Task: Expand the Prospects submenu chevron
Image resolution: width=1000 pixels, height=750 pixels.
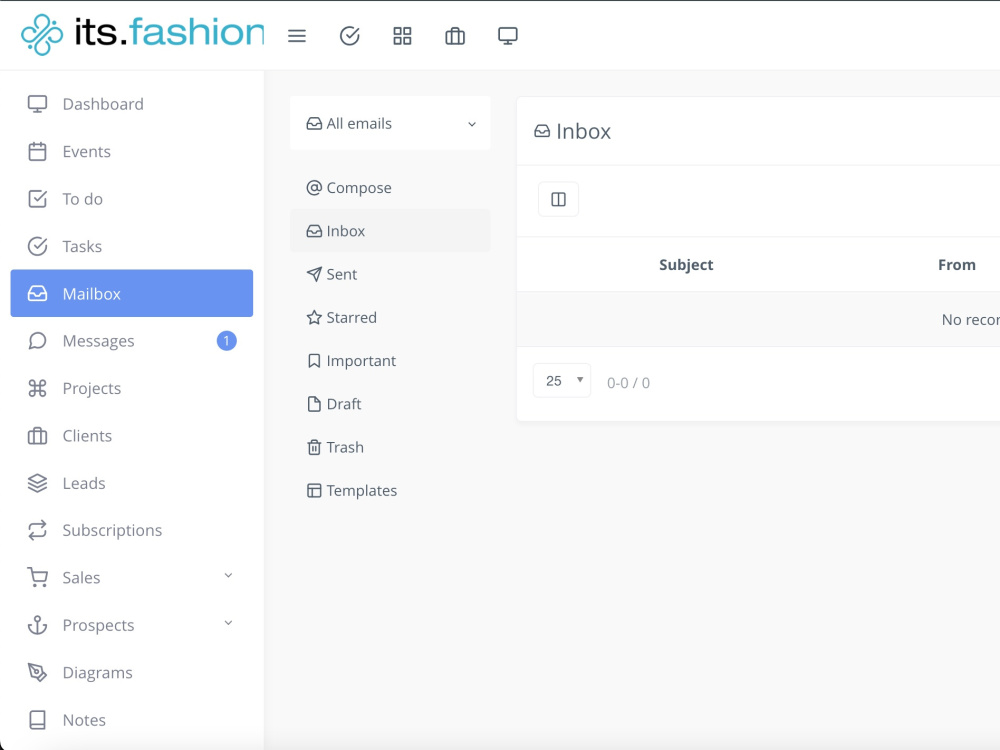Action: click(x=228, y=623)
